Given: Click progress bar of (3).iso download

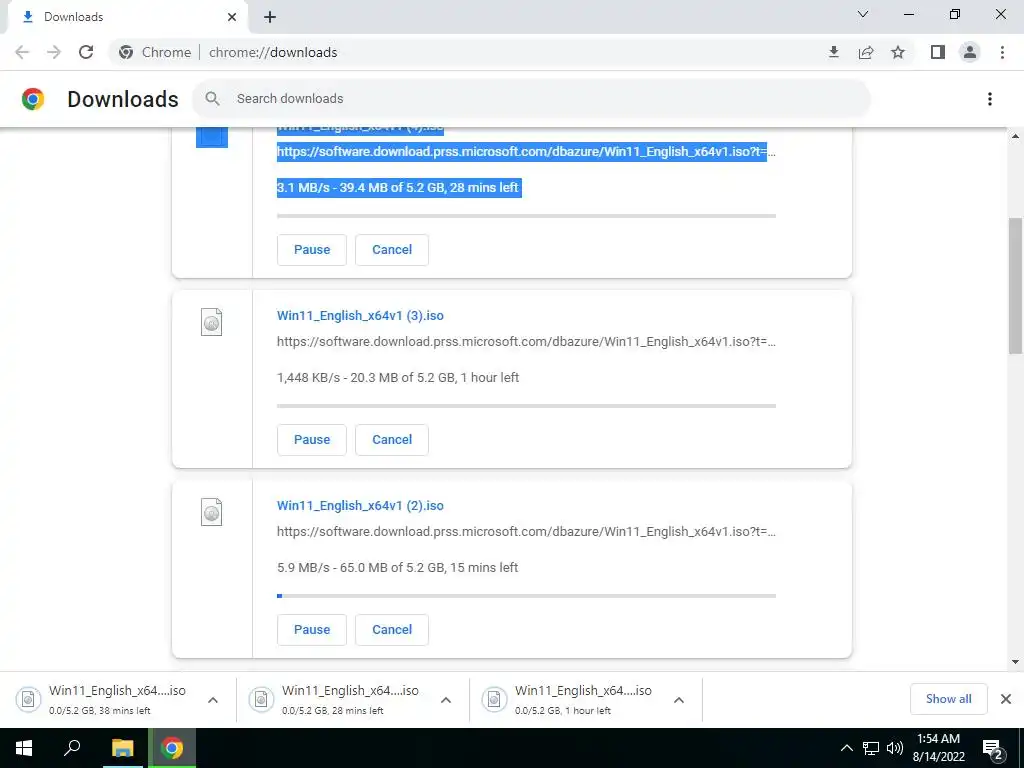Looking at the screenshot, I should pyautogui.click(x=526, y=406).
